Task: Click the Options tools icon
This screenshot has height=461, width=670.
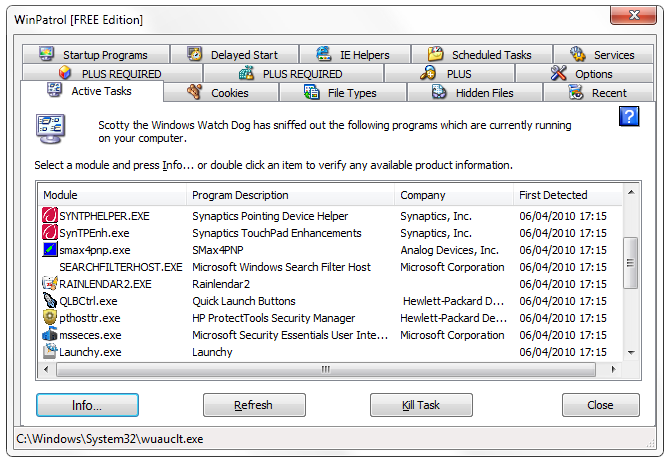Action: pyautogui.click(x=558, y=73)
